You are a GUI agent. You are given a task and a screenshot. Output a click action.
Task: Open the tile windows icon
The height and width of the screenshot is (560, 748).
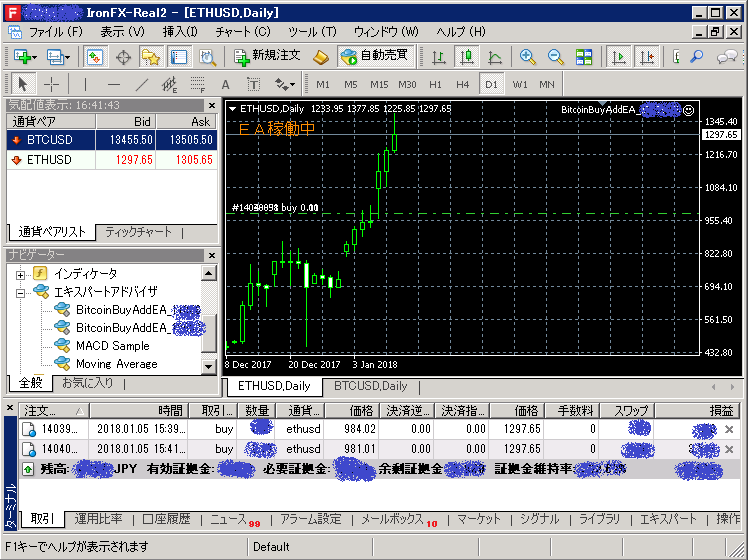tap(583, 57)
